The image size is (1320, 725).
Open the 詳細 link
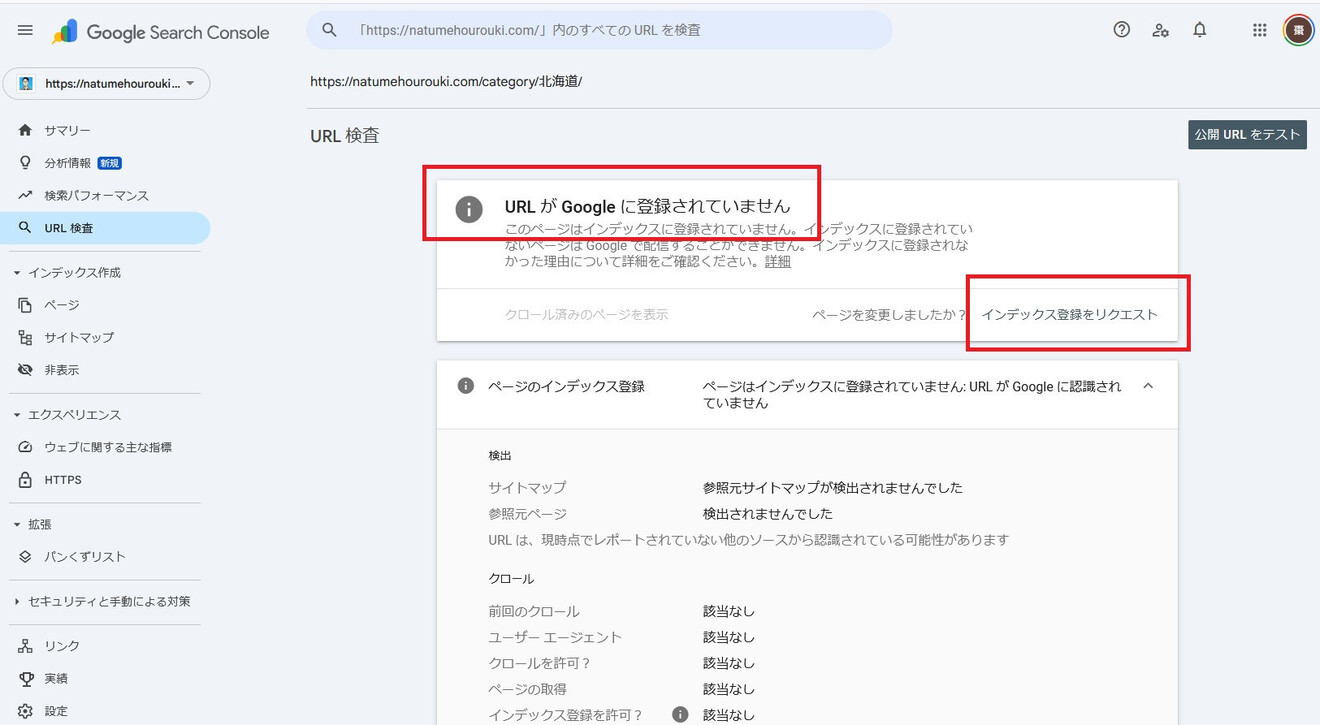coord(778,261)
